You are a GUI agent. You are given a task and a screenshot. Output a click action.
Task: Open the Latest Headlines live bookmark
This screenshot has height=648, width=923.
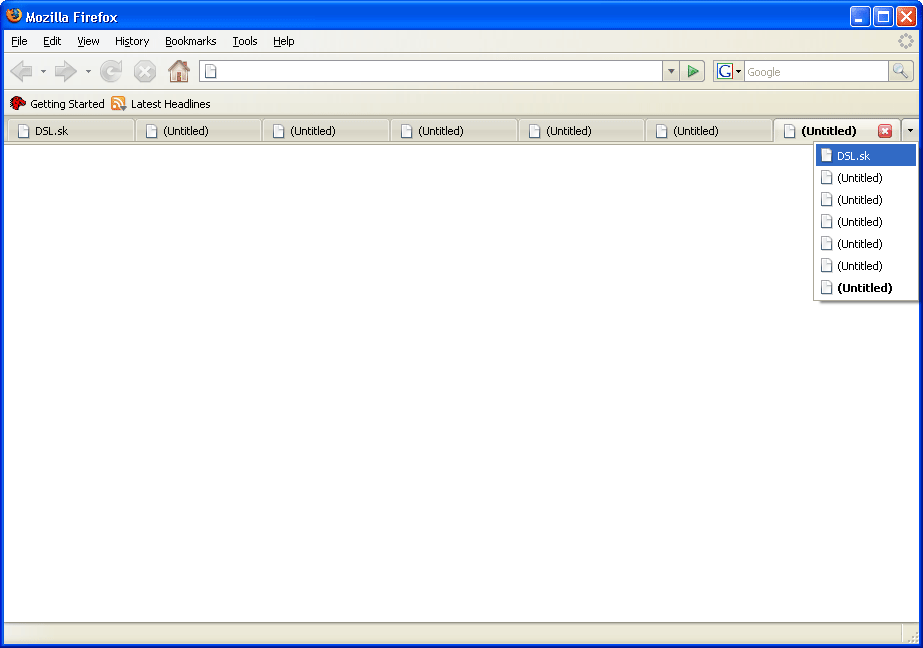(x=161, y=104)
